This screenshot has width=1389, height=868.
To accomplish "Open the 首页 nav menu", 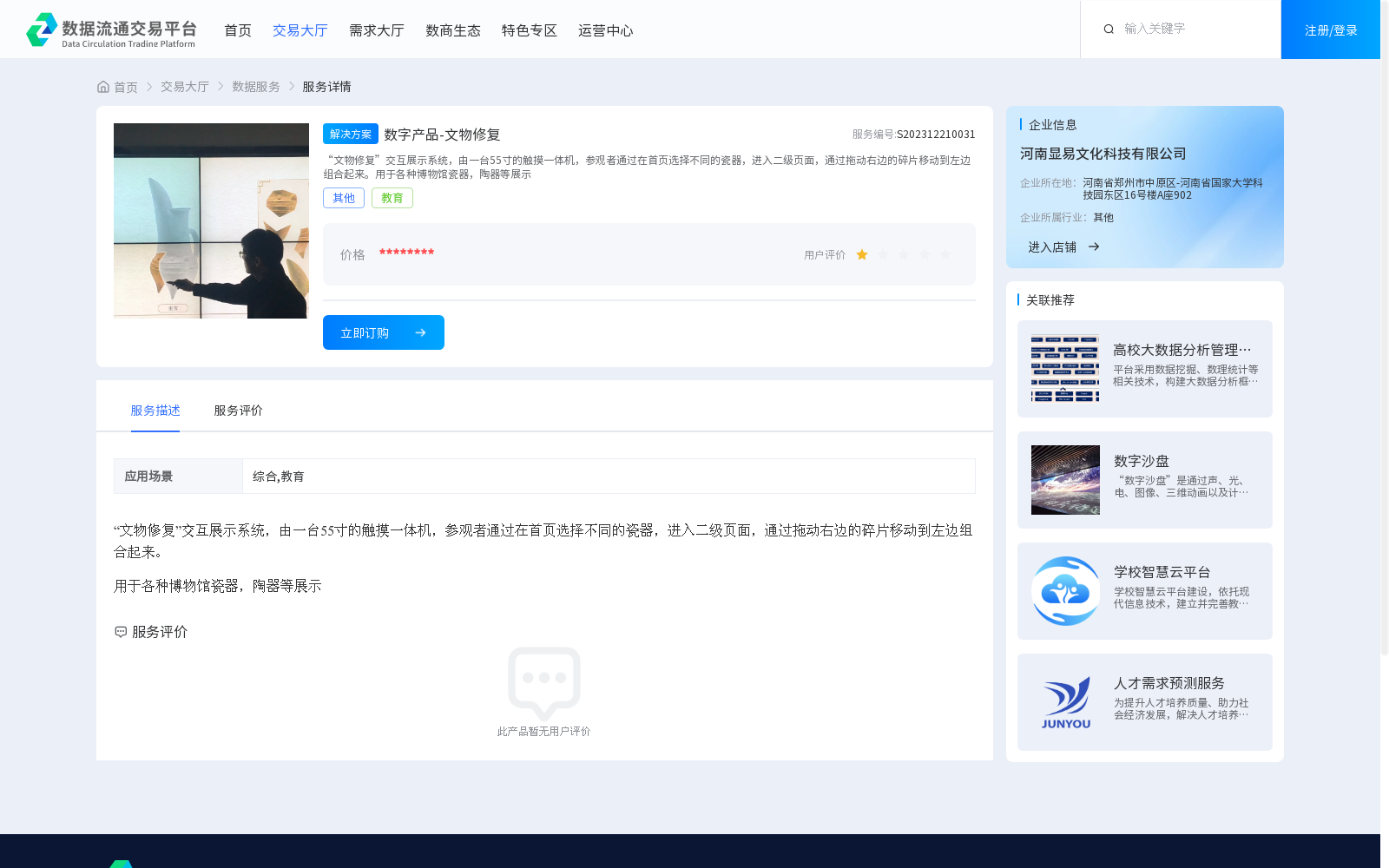I will [x=238, y=30].
